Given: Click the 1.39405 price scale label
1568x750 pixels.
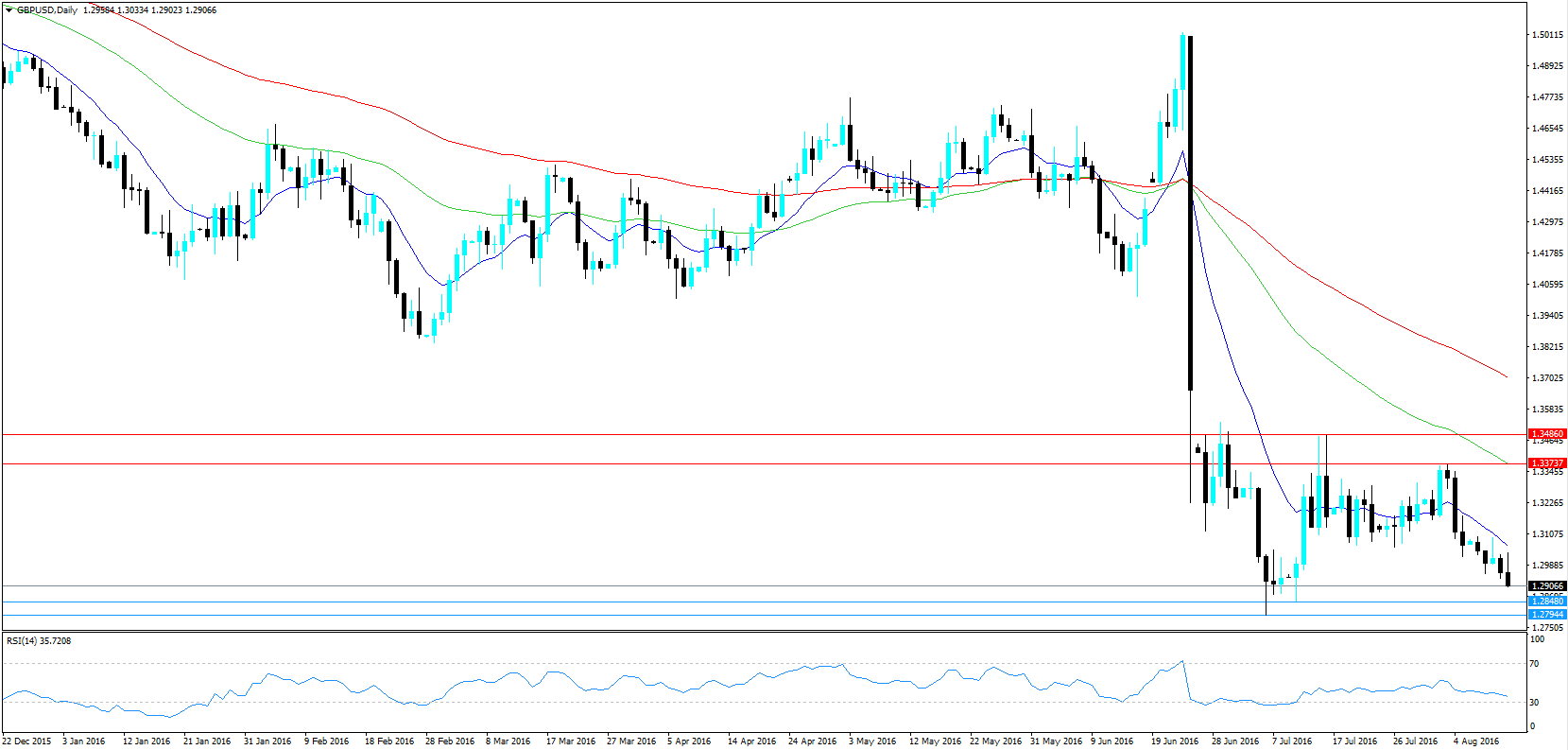Looking at the screenshot, I should tap(1547, 316).
